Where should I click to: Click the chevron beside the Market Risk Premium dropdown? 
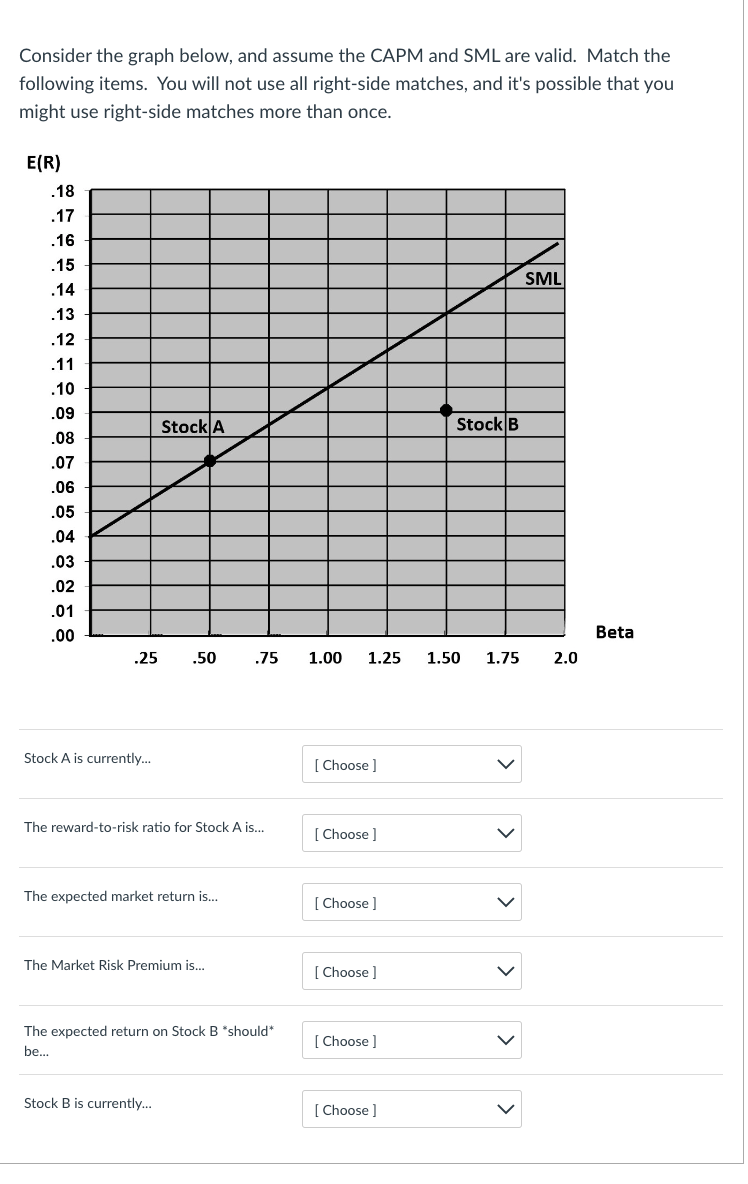pyautogui.click(x=503, y=971)
